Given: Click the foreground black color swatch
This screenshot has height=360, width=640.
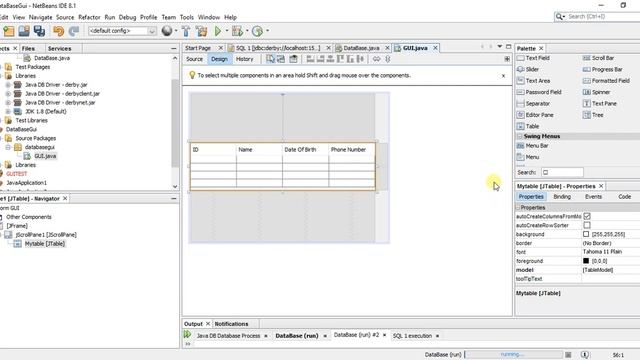Looking at the screenshot, I should (x=586, y=261).
